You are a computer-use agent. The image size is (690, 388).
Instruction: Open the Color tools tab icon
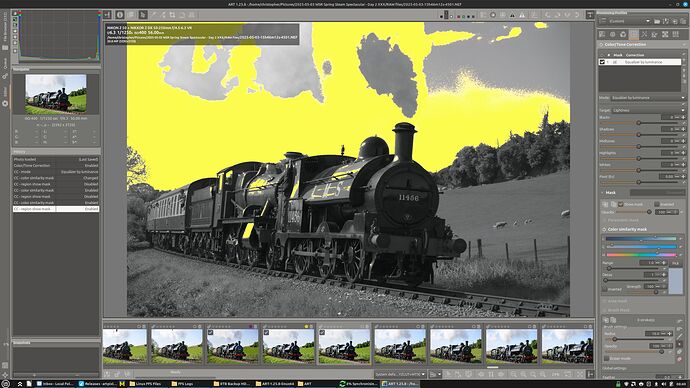[x=623, y=34]
